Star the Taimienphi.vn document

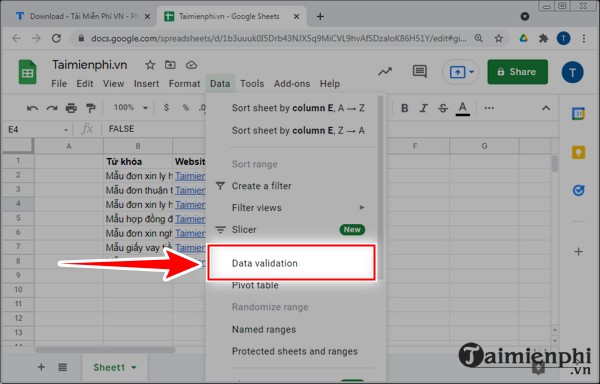click(150, 65)
